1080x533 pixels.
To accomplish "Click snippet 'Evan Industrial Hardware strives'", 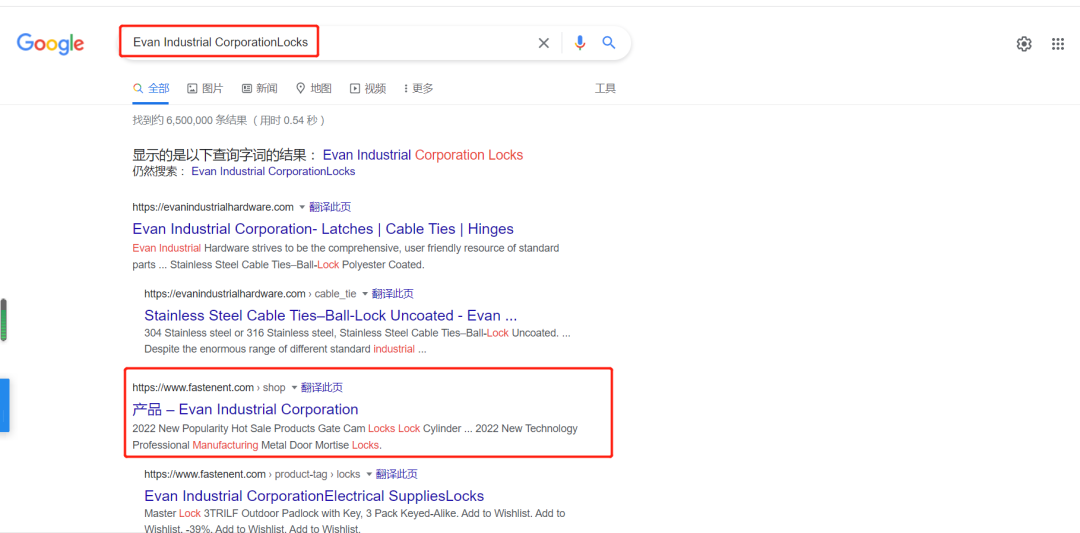I will pos(346,255).
